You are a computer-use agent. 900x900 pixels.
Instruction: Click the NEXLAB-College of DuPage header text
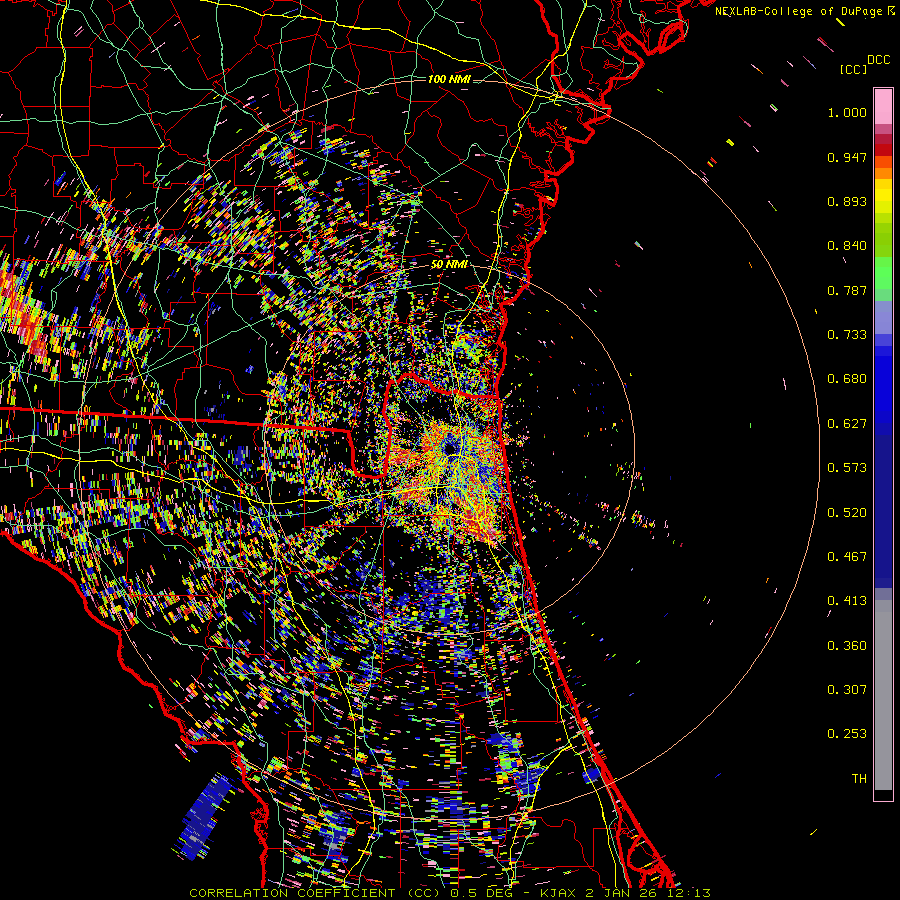(x=798, y=11)
